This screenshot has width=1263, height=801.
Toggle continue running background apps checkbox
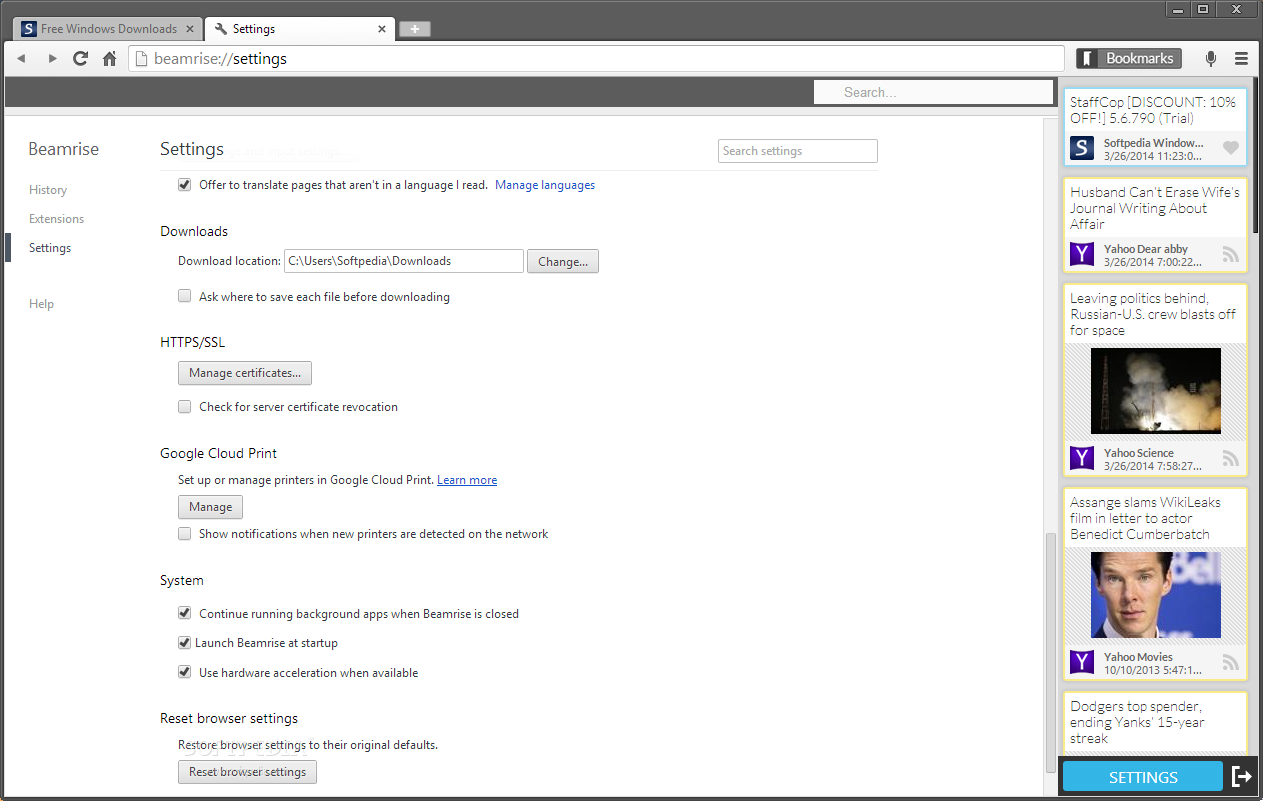pos(184,613)
